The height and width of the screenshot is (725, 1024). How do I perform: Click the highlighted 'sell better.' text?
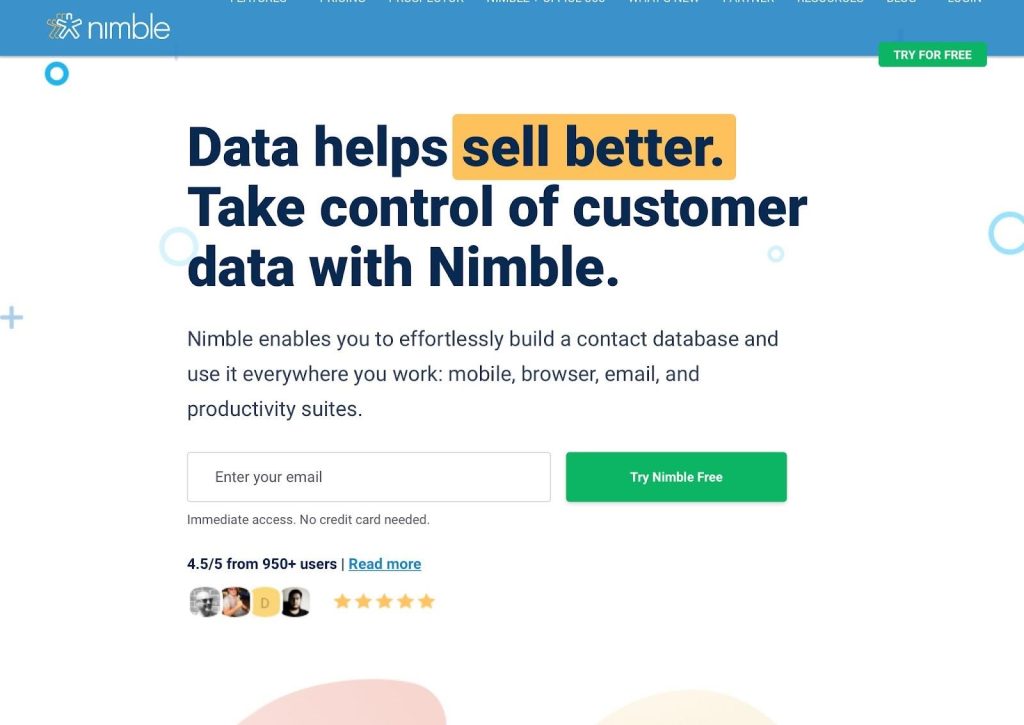pyautogui.click(x=594, y=147)
